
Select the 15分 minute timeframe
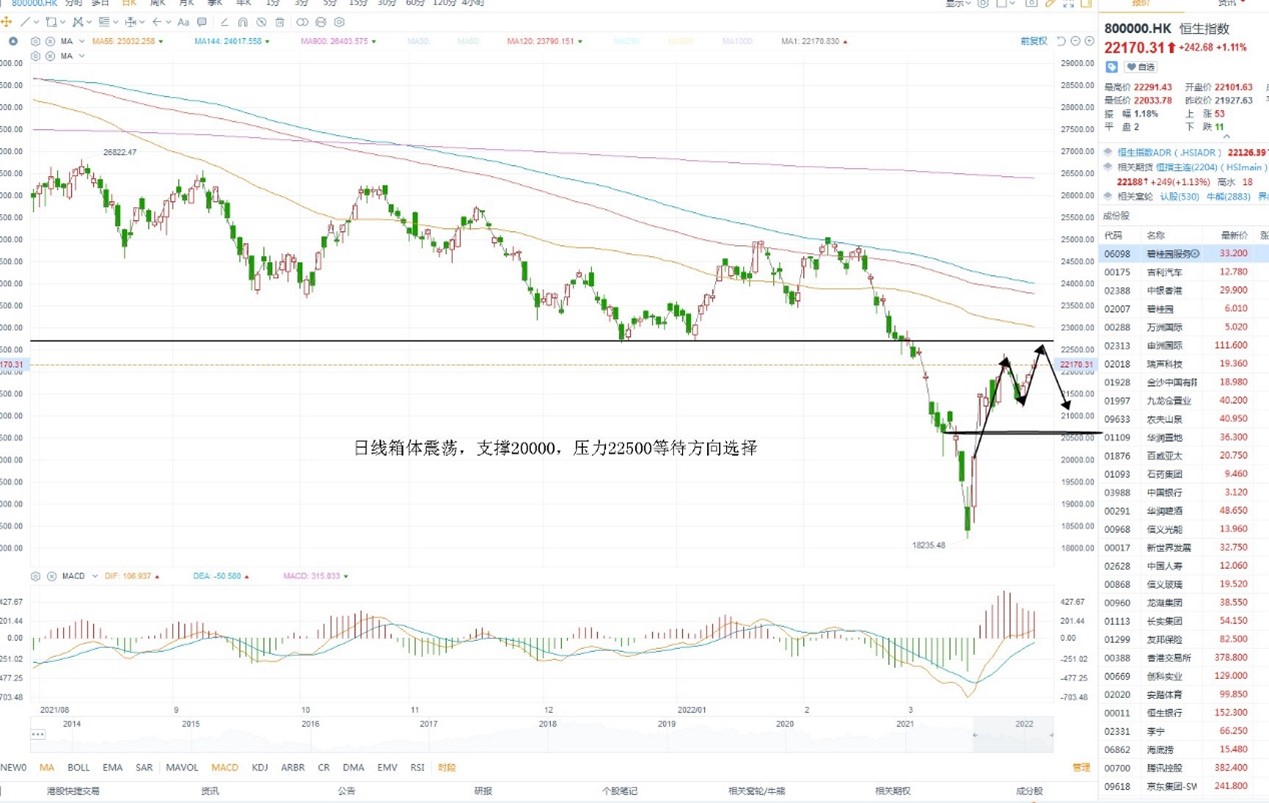[x=358, y=3]
